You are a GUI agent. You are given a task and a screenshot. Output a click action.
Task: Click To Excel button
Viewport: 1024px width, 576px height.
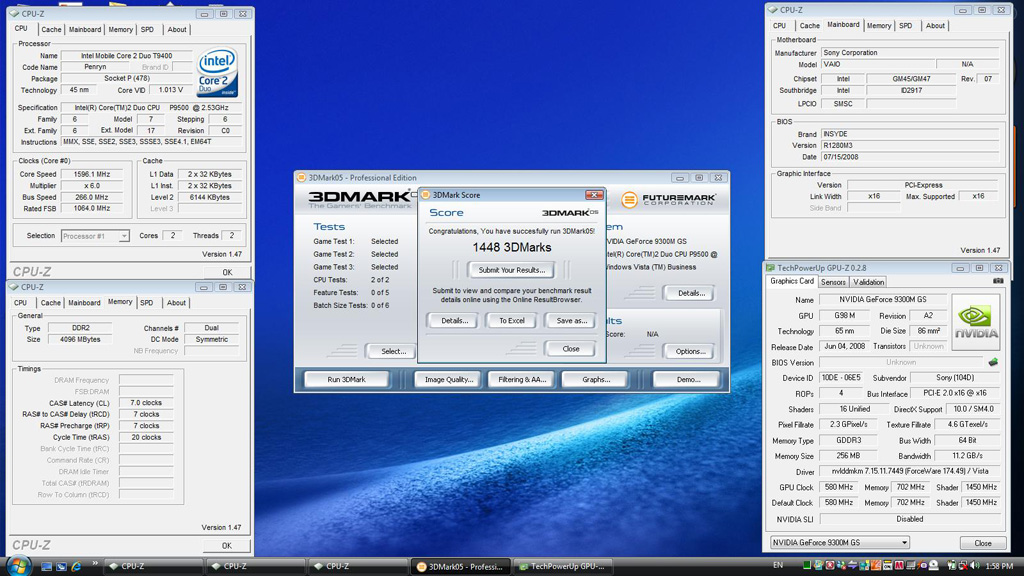512,321
